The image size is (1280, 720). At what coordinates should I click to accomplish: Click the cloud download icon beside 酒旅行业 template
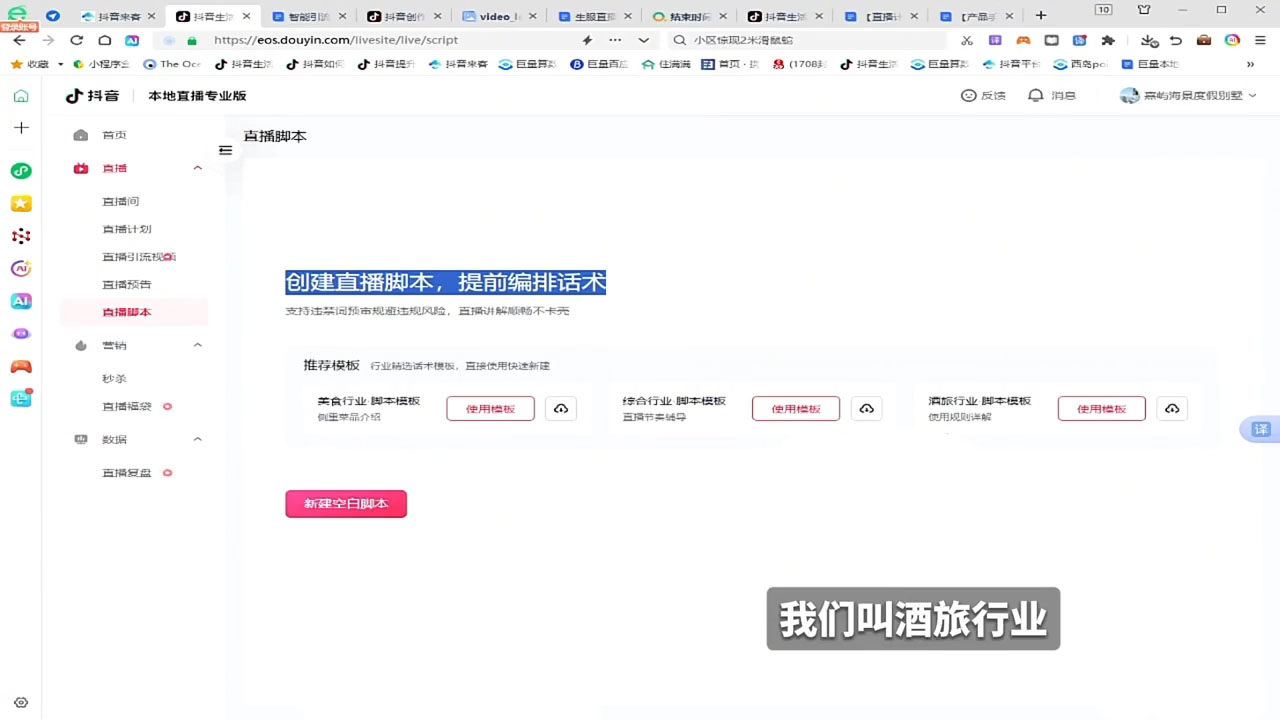[1172, 409]
